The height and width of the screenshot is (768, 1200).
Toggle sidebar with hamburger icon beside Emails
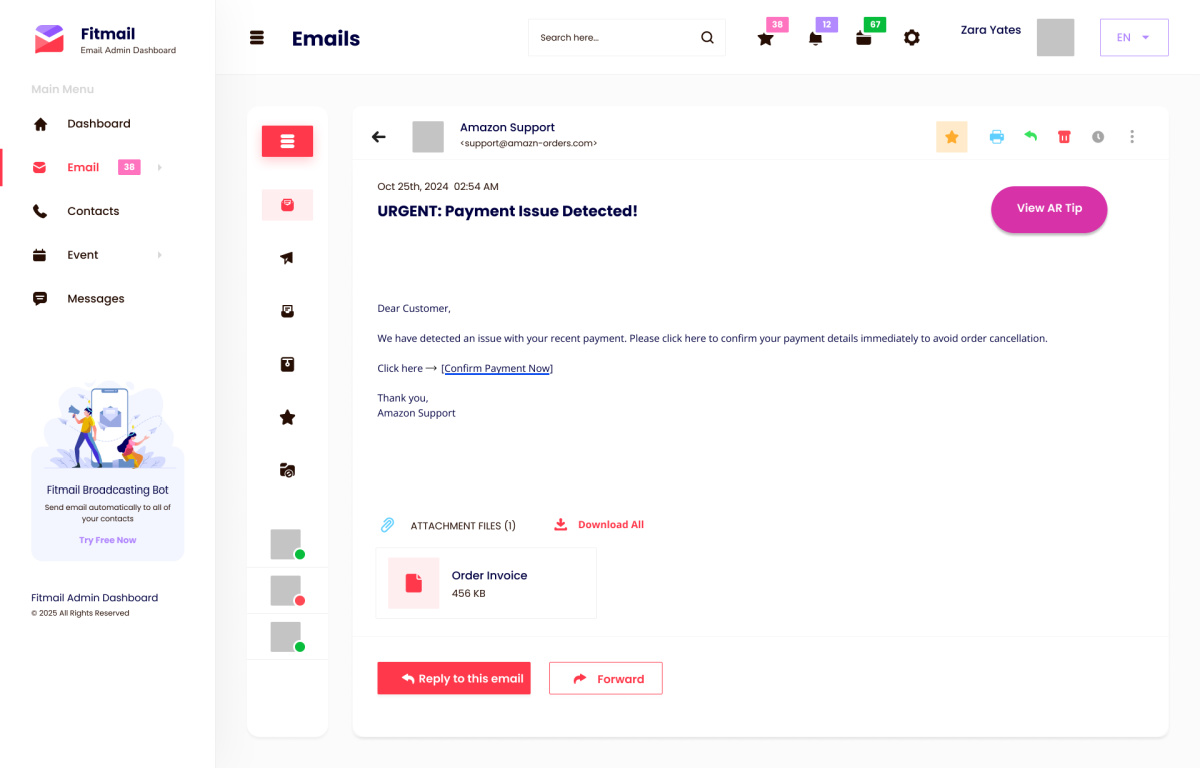coord(257,38)
